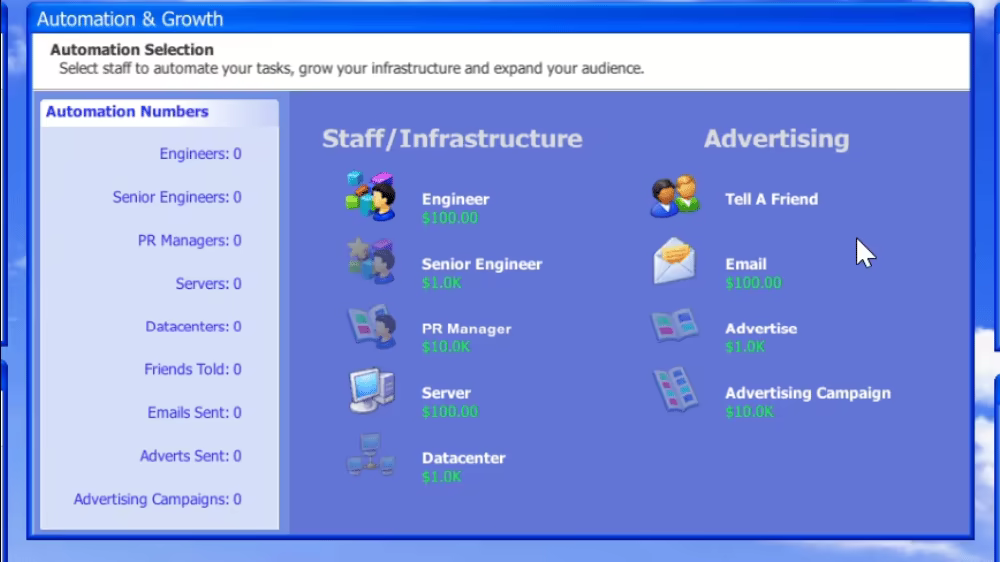
Task: Click the Engineer icon with colored blocks
Action: 371,196
